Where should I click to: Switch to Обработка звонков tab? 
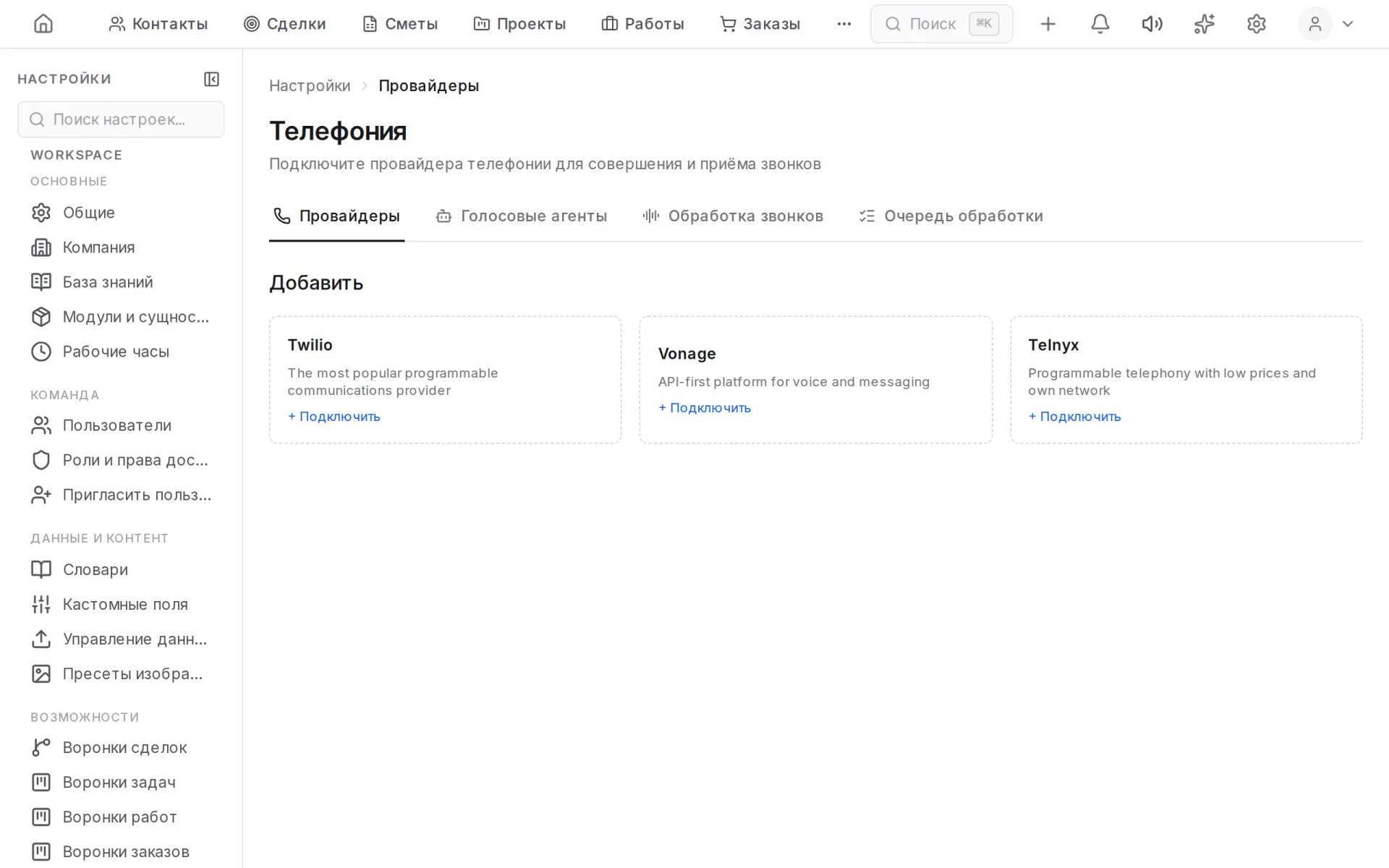[x=732, y=216]
